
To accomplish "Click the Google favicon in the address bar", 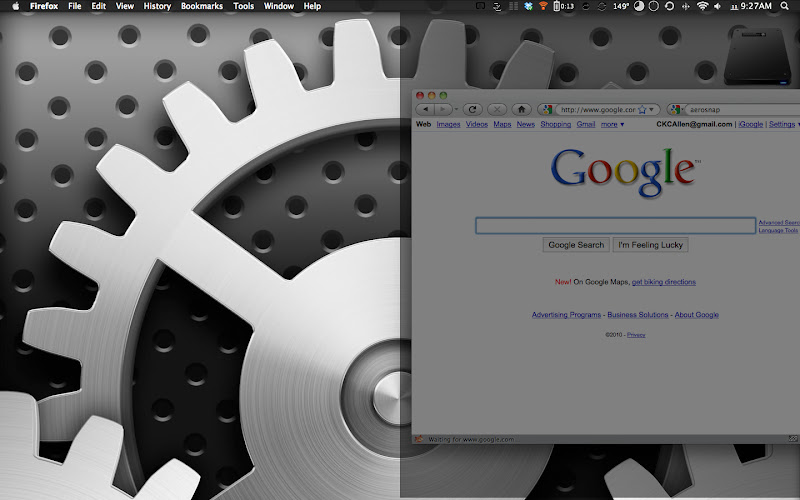I will tap(547, 109).
